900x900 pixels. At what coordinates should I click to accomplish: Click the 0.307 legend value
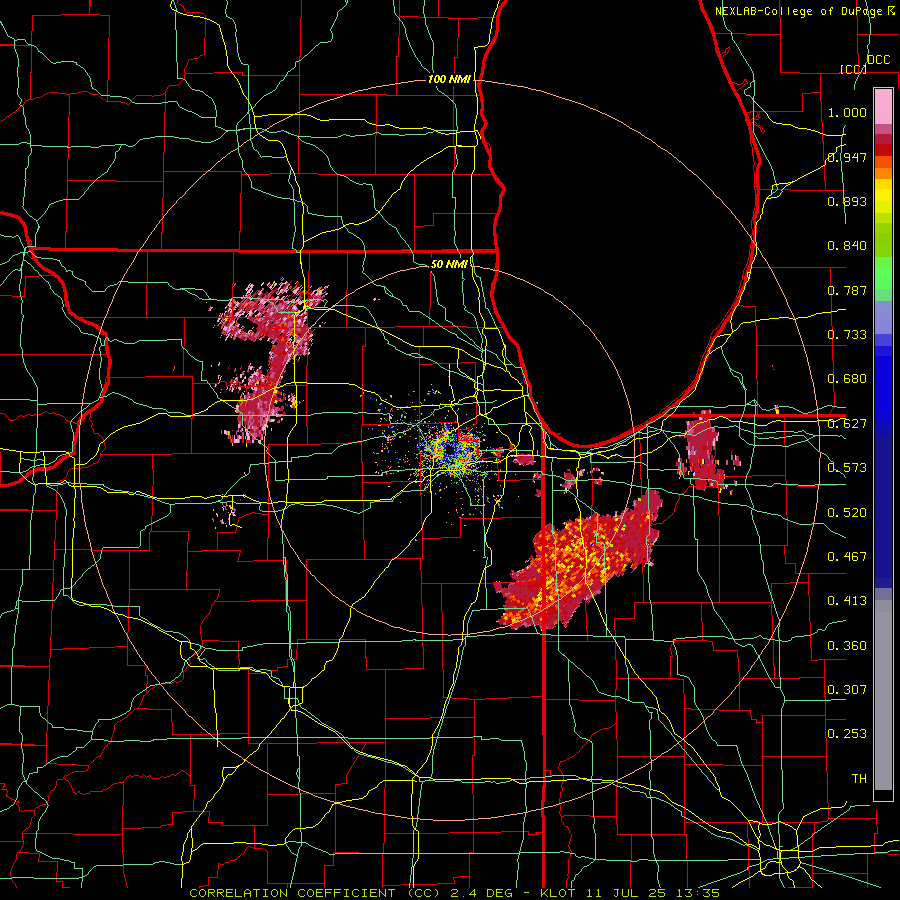coord(847,690)
